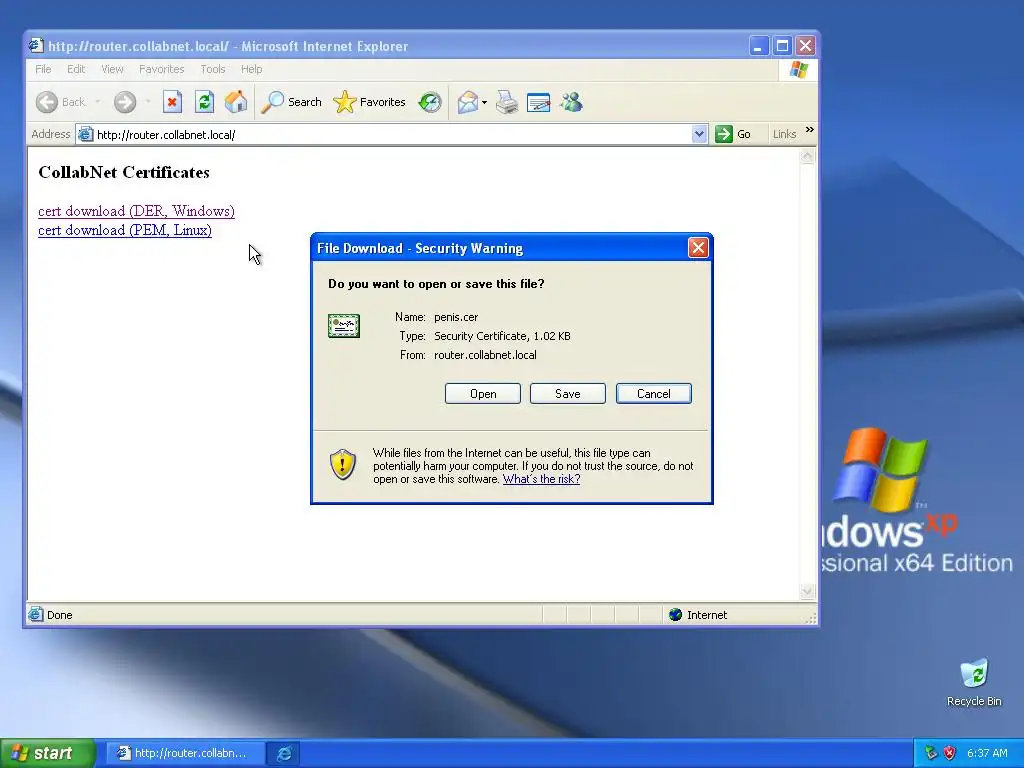Click the Edit page icon in toolbar

point(538,103)
